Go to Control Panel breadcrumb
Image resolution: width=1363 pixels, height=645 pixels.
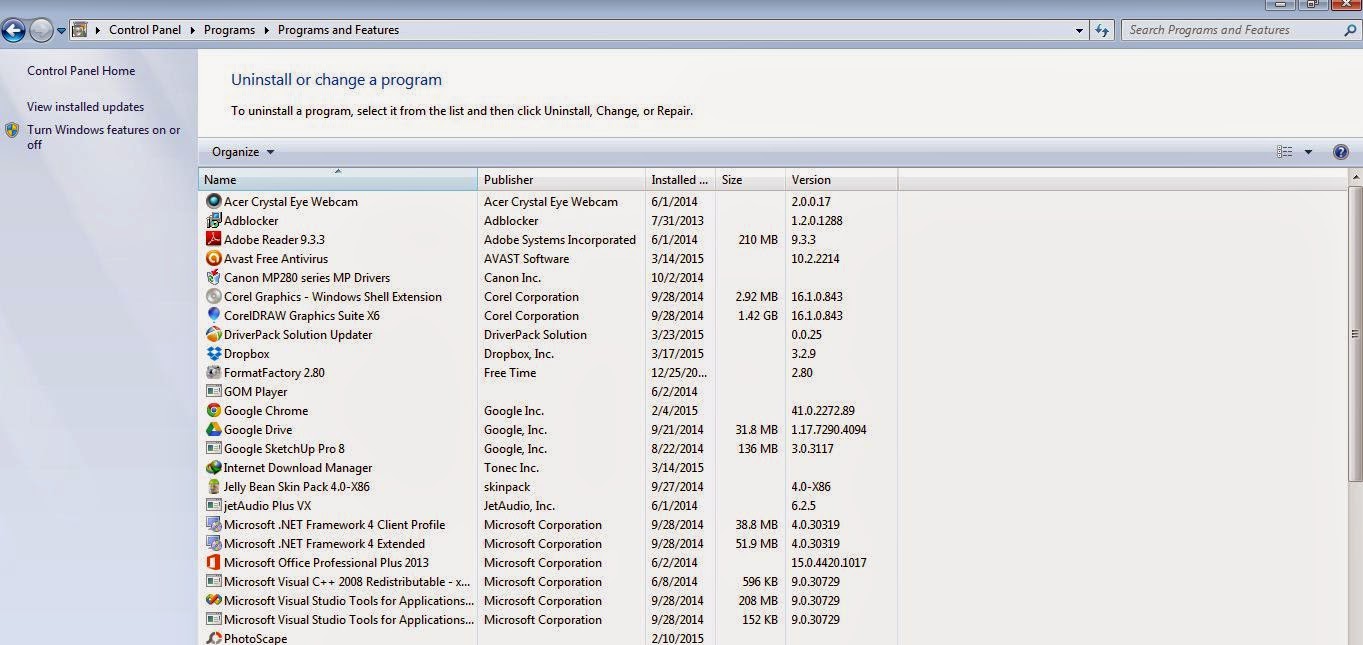[x=145, y=30]
